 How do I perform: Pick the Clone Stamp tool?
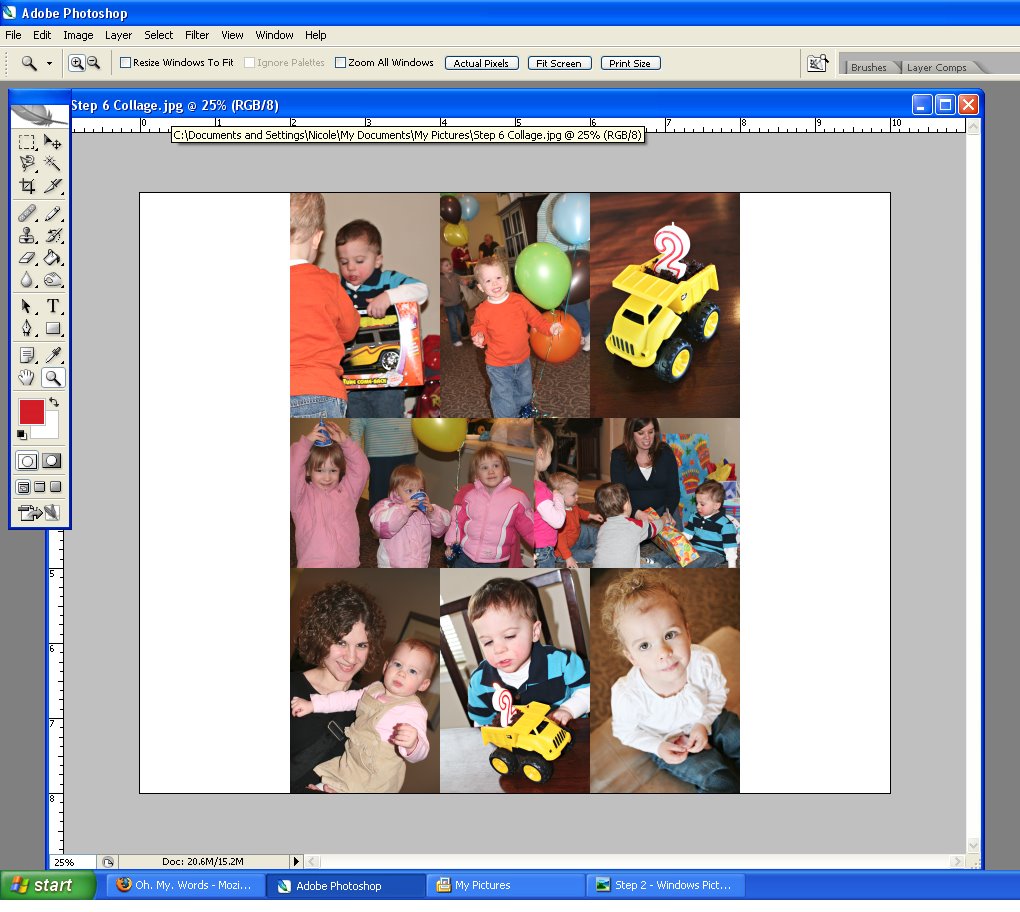click(x=28, y=236)
